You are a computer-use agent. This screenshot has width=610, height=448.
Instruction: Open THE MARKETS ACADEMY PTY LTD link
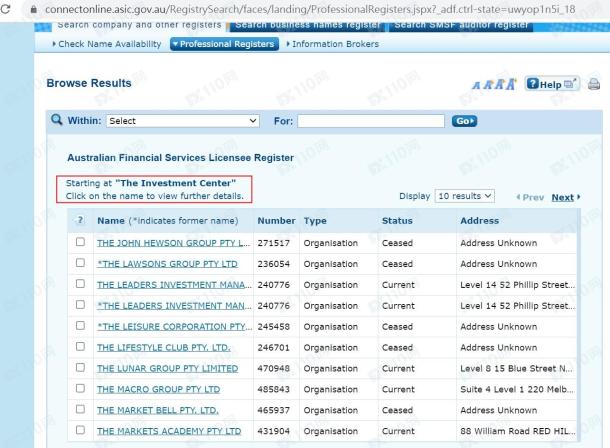[x=169, y=432]
